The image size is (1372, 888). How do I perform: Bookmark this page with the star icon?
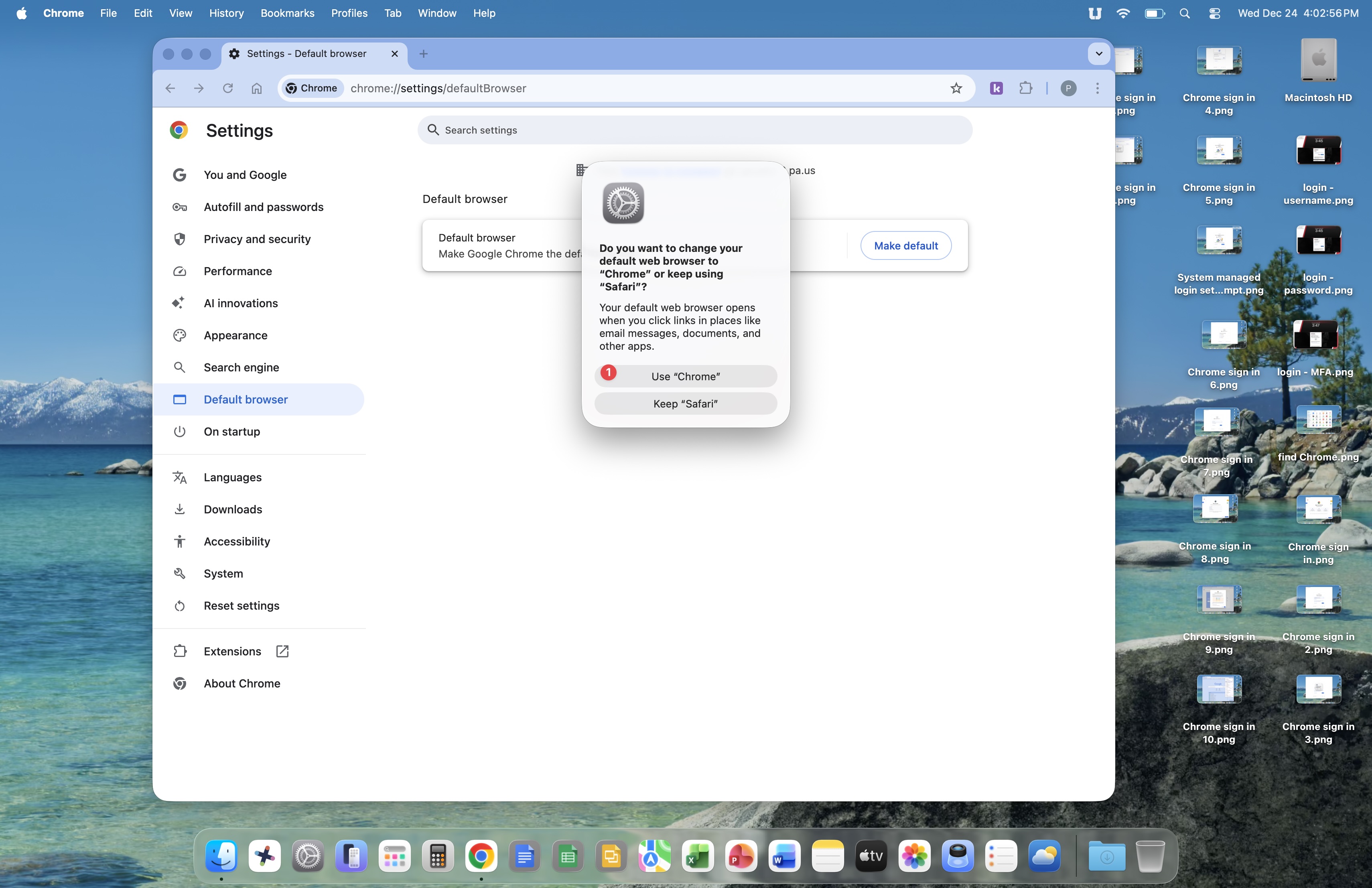click(956, 88)
